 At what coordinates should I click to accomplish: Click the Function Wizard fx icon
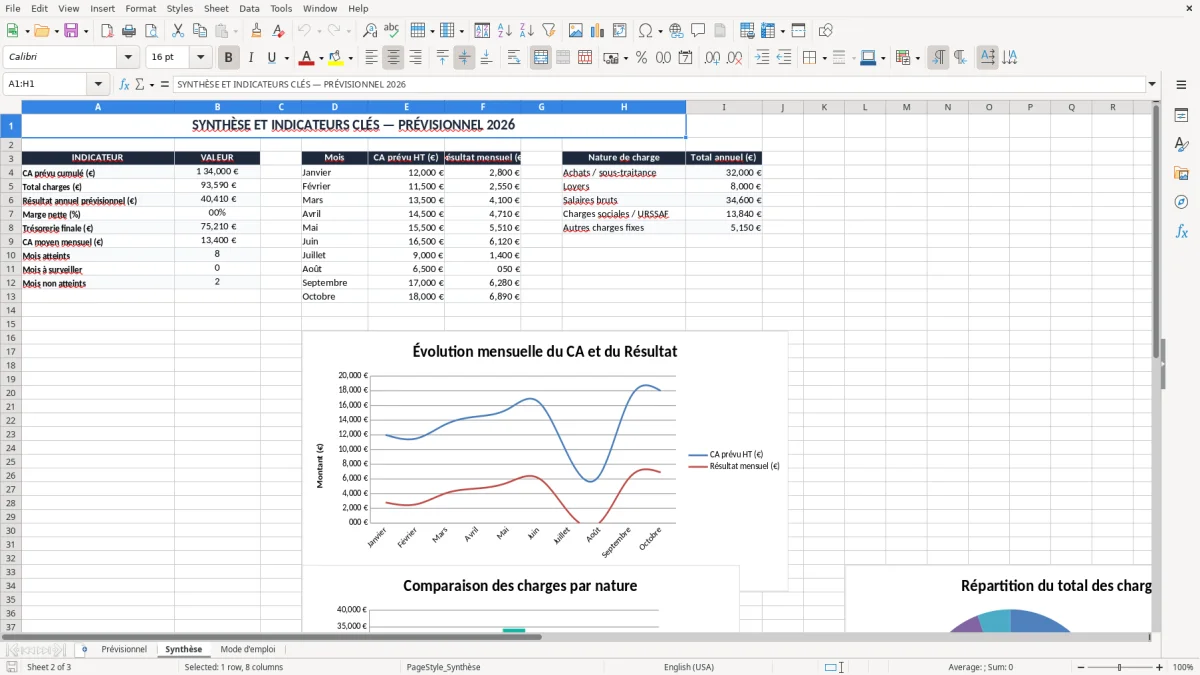coord(125,85)
